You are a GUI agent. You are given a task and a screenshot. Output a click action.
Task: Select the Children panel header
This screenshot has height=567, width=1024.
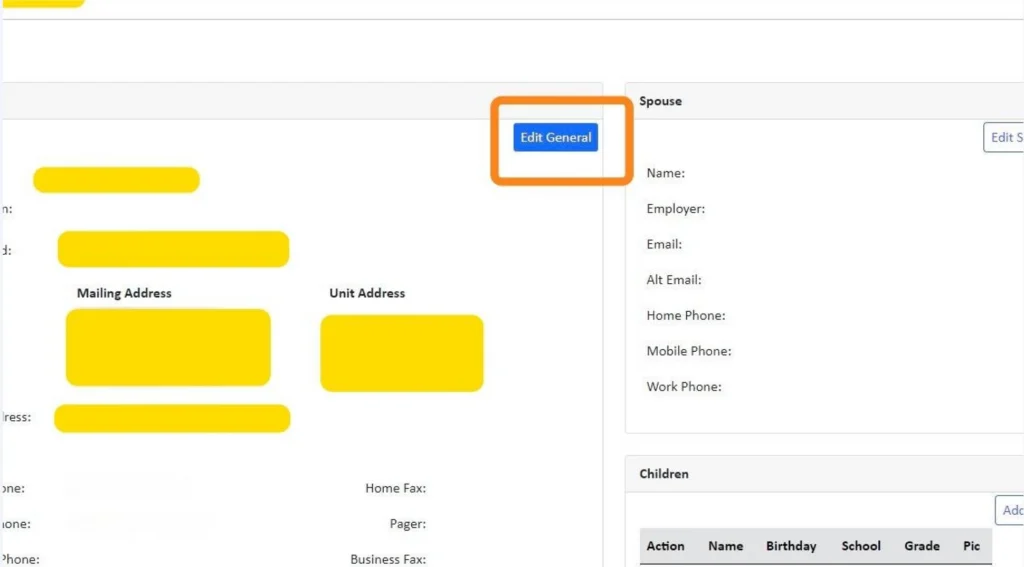click(x=664, y=474)
